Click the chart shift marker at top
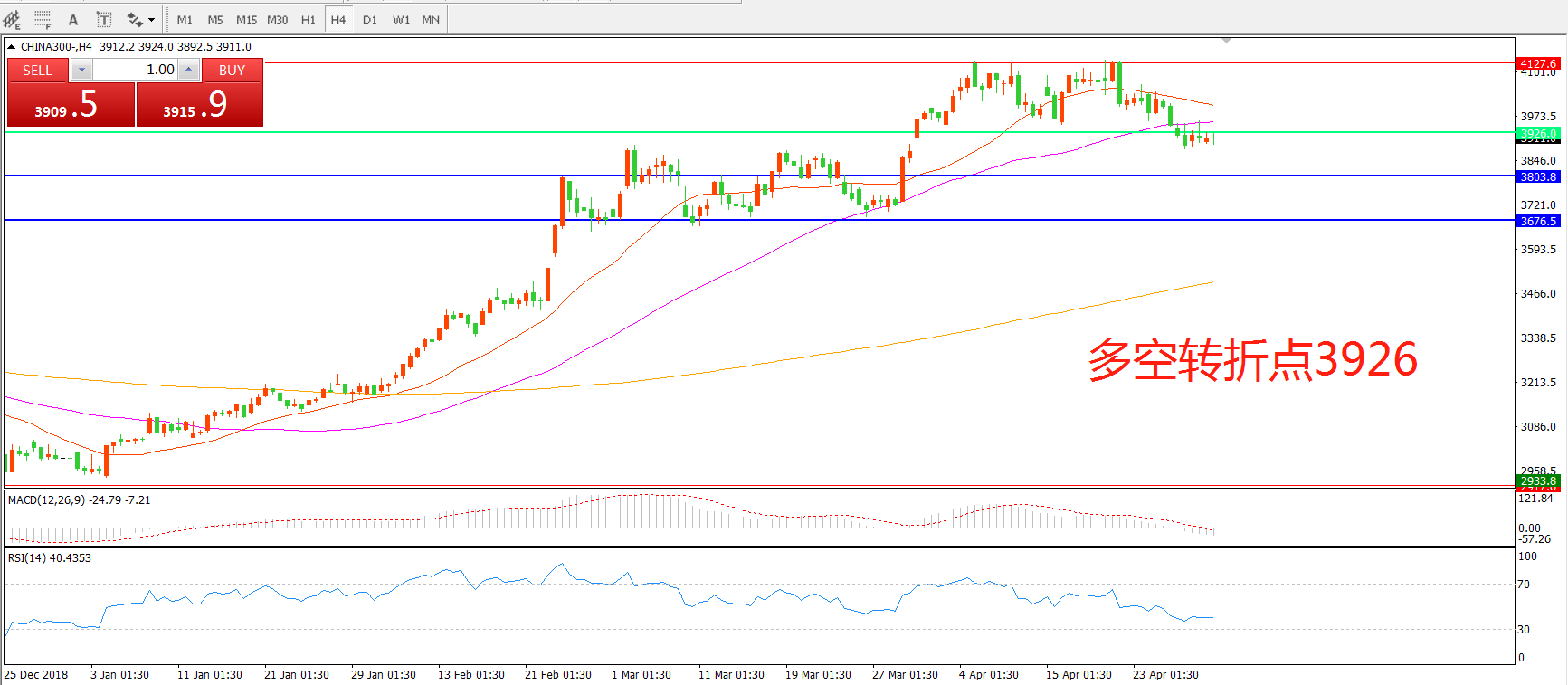Screen dimensions: 1568x685 (x=1226, y=41)
